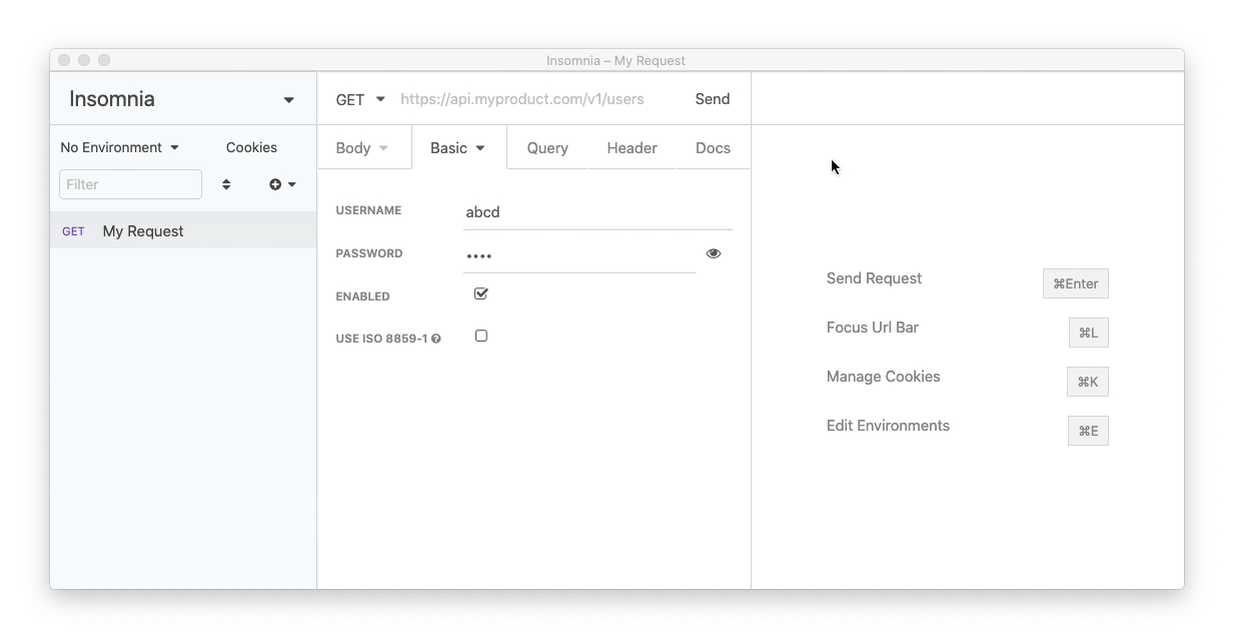
Task: Focus the request URL field
Action: 538,99
